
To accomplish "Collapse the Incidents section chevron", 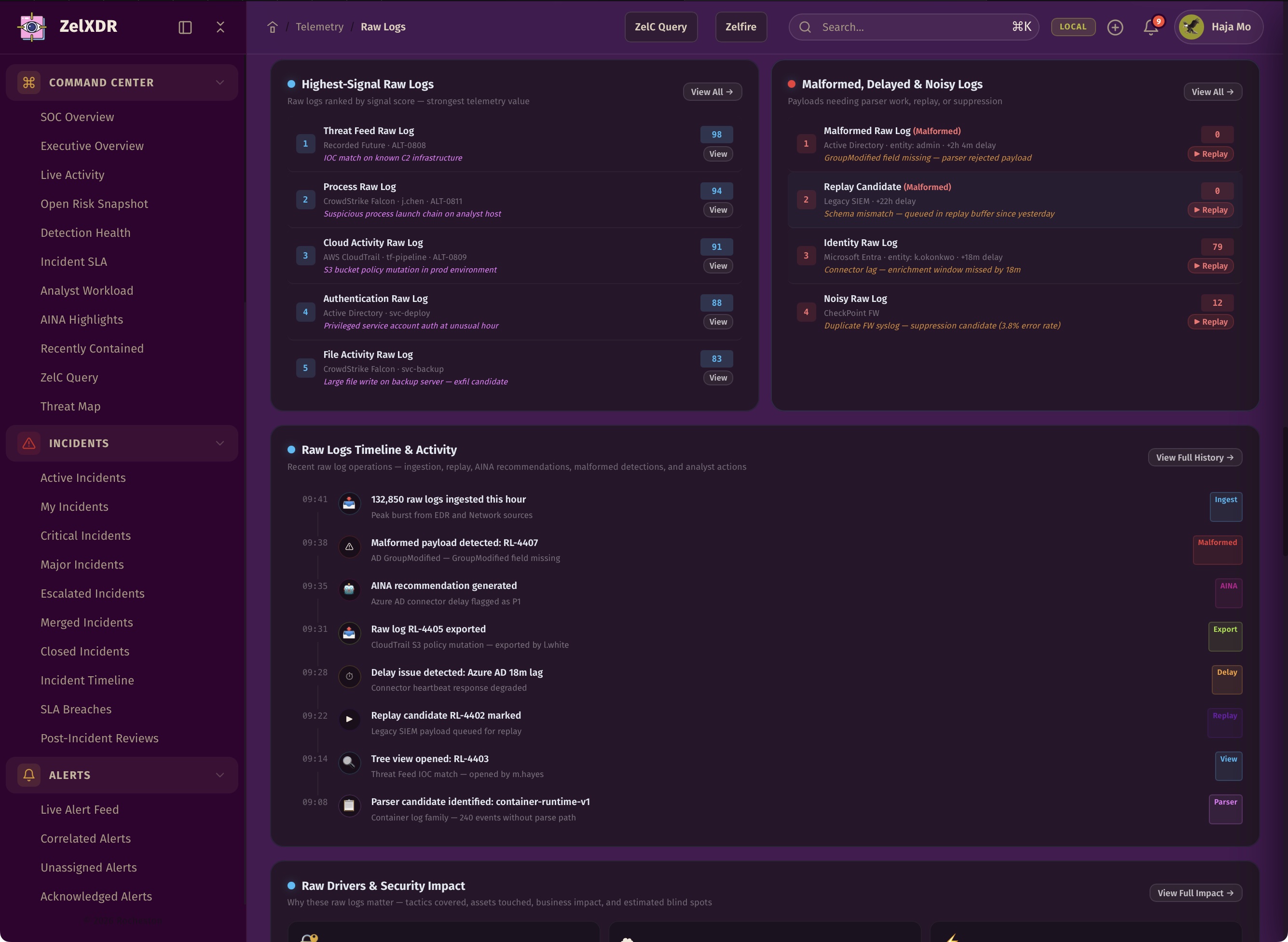I will (x=220, y=443).
